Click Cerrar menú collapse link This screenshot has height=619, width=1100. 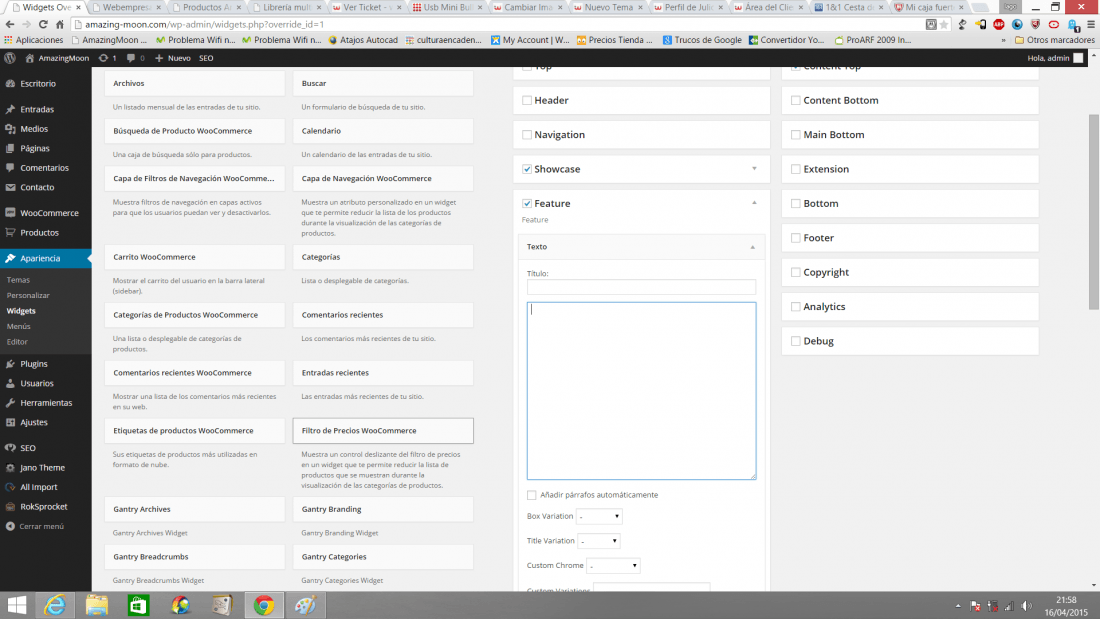(x=35, y=526)
